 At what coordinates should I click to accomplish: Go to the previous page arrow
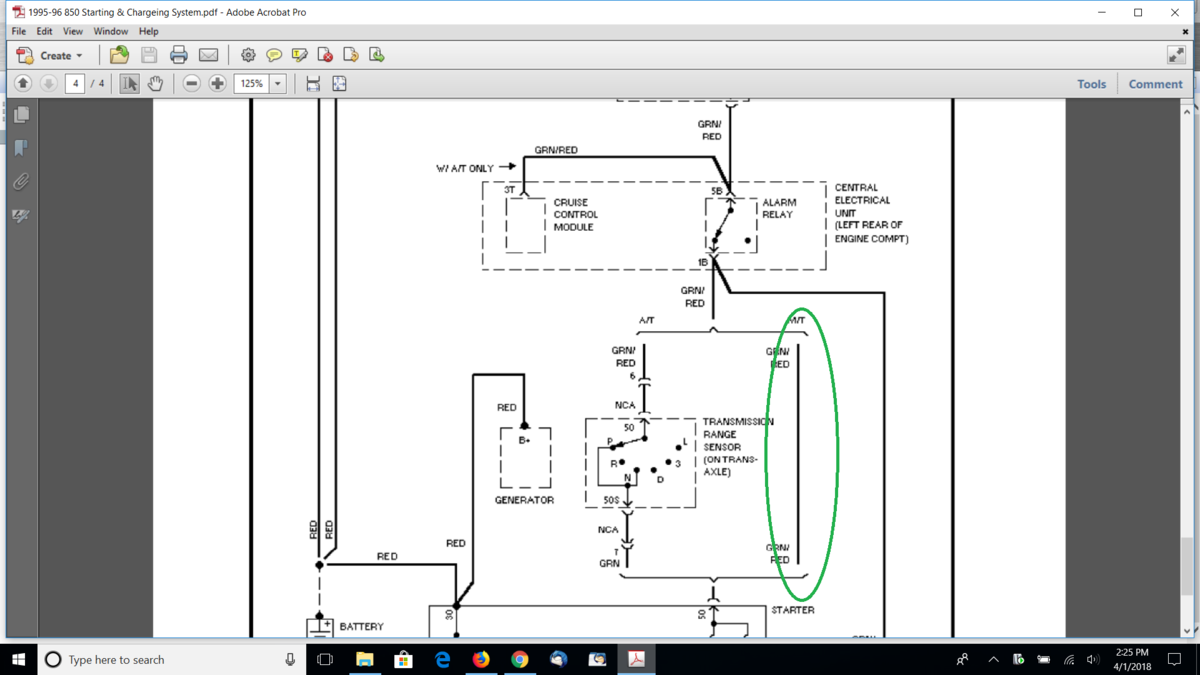[x=23, y=84]
